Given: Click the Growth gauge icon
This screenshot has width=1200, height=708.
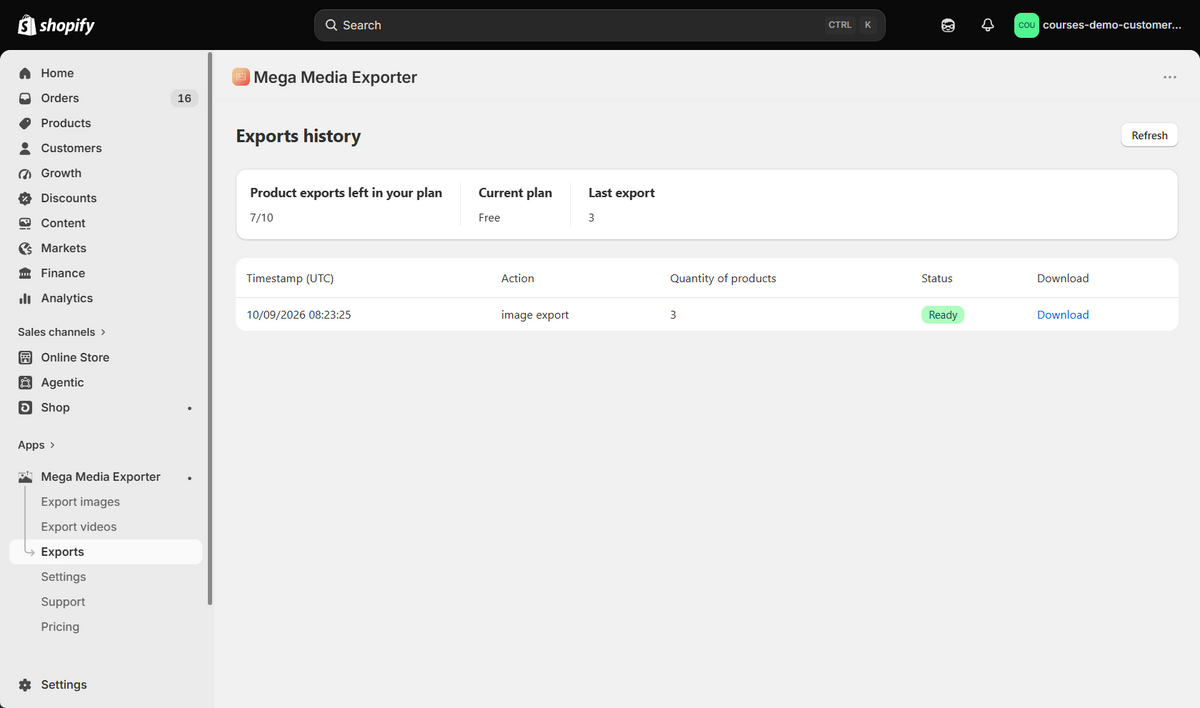Looking at the screenshot, I should (x=25, y=173).
